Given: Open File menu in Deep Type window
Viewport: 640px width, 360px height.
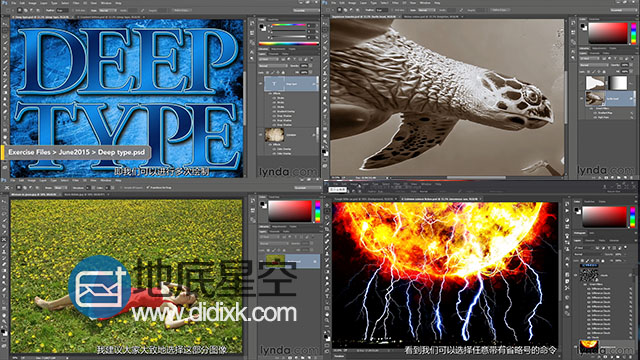Looking at the screenshot, I should (13, 3).
